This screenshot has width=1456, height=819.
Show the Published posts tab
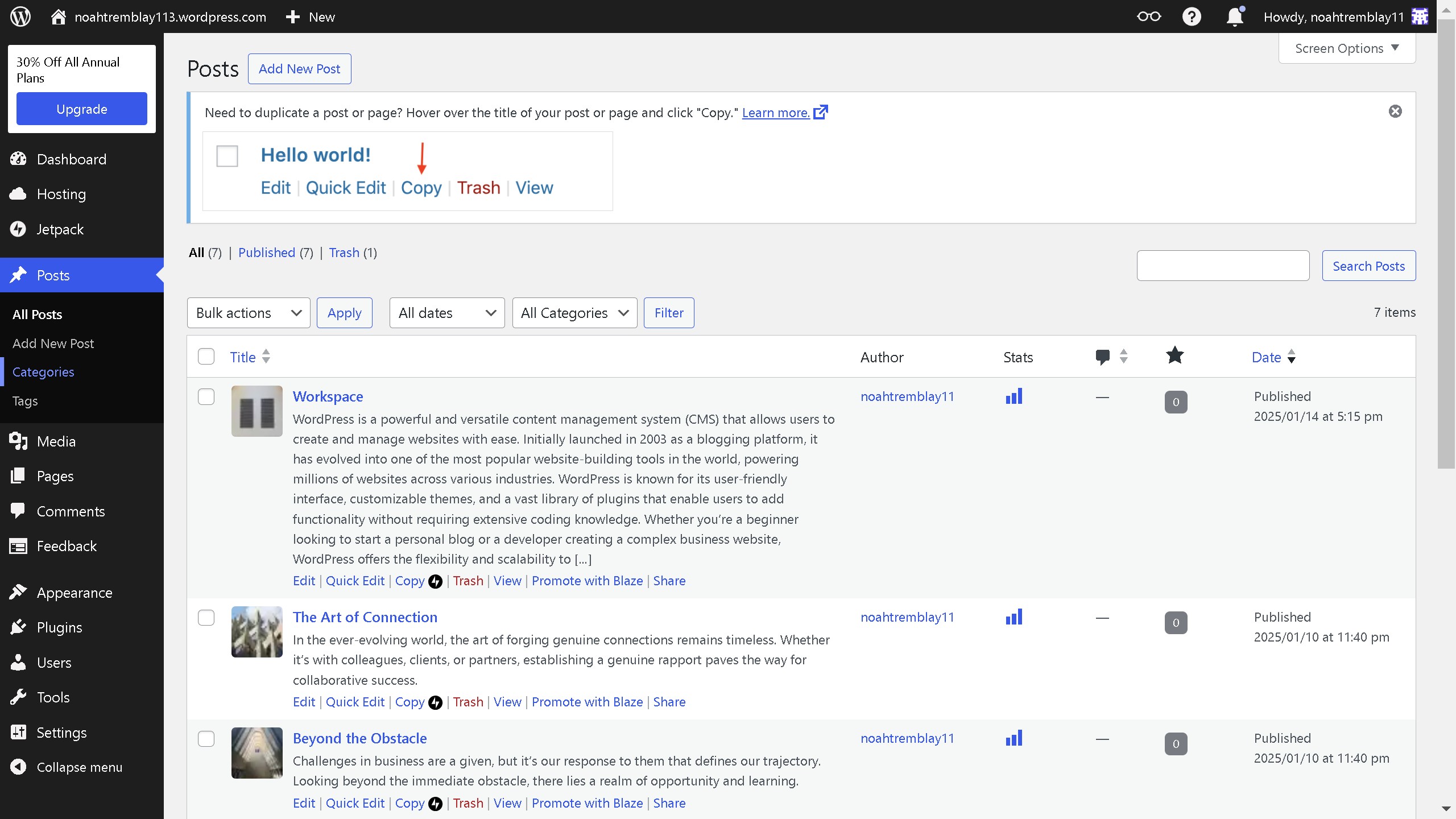coord(266,253)
